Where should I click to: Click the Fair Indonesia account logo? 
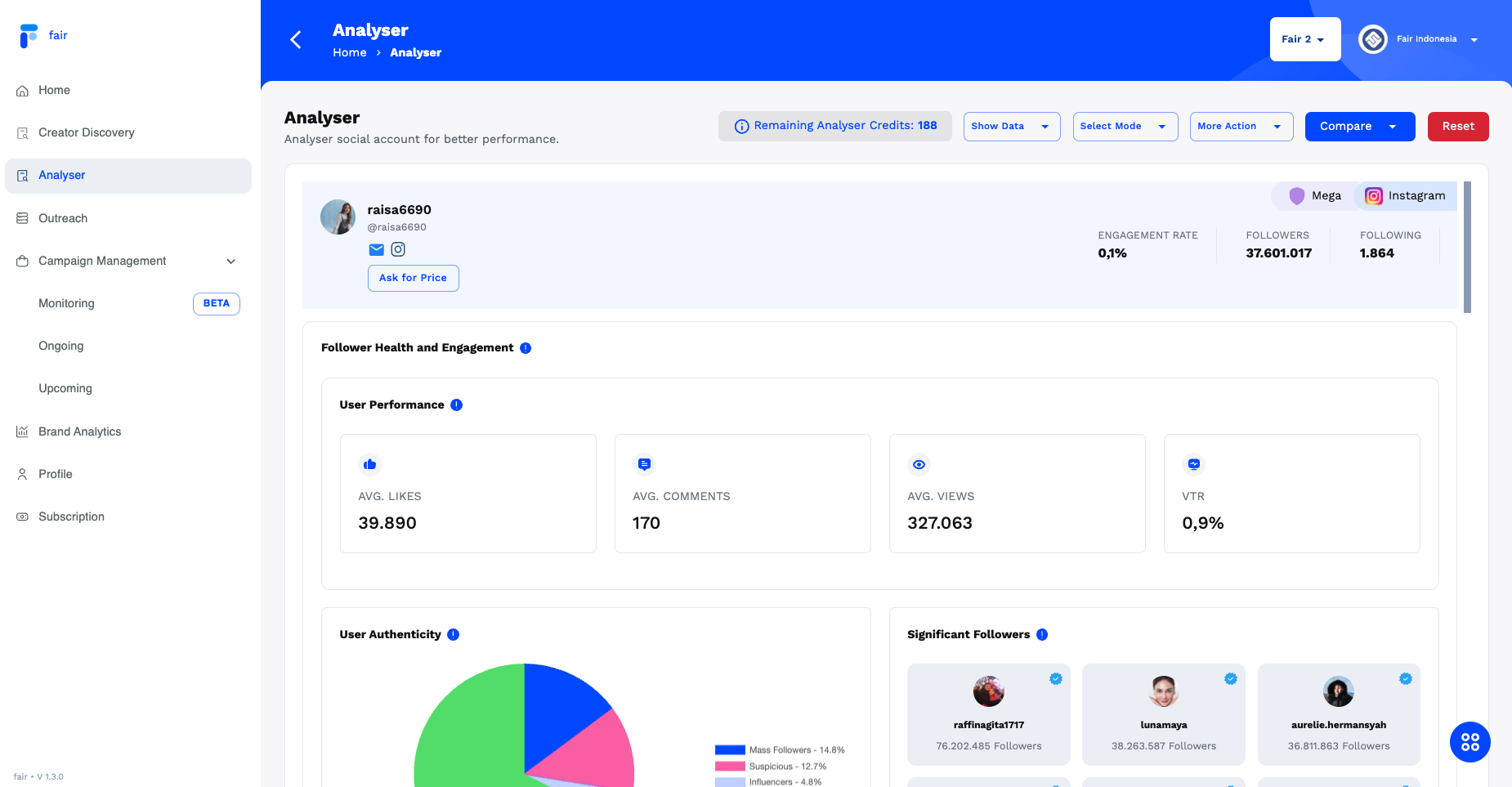pyautogui.click(x=1373, y=39)
